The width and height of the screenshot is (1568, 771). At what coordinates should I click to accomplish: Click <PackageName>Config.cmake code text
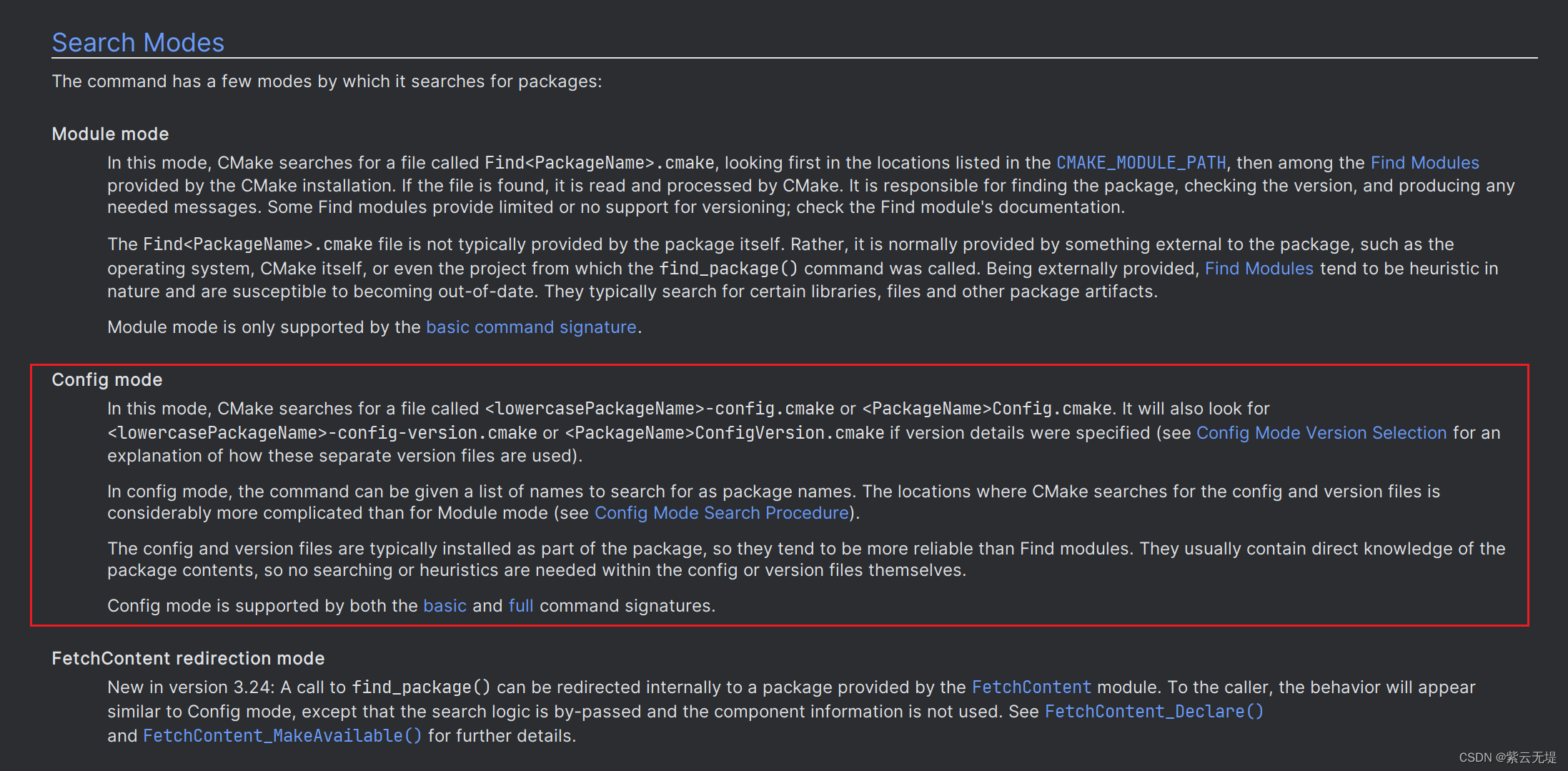tap(987, 409)
